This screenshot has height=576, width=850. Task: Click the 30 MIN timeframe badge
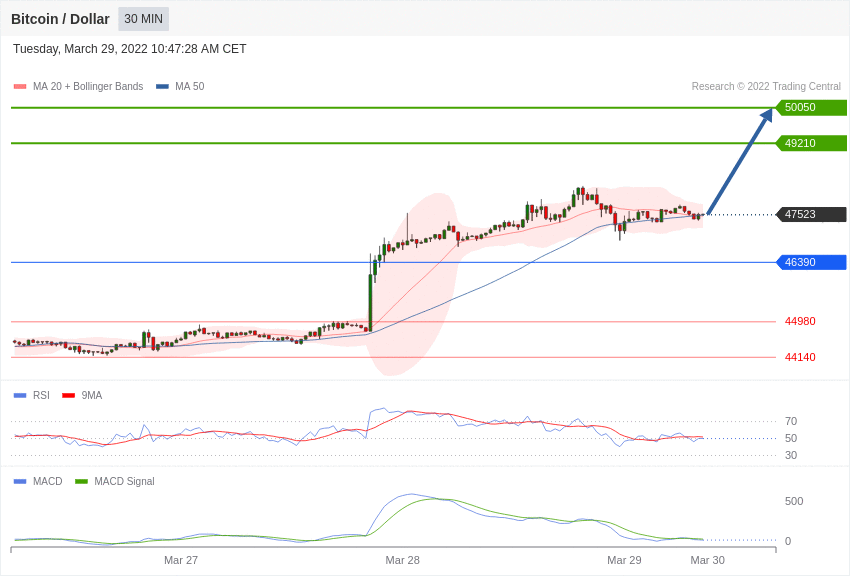click(x=144, y=19)
